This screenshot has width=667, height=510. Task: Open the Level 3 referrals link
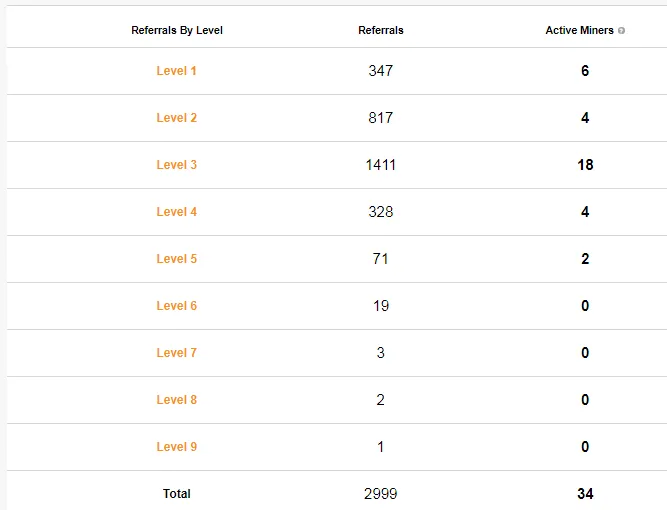(177, 165)
